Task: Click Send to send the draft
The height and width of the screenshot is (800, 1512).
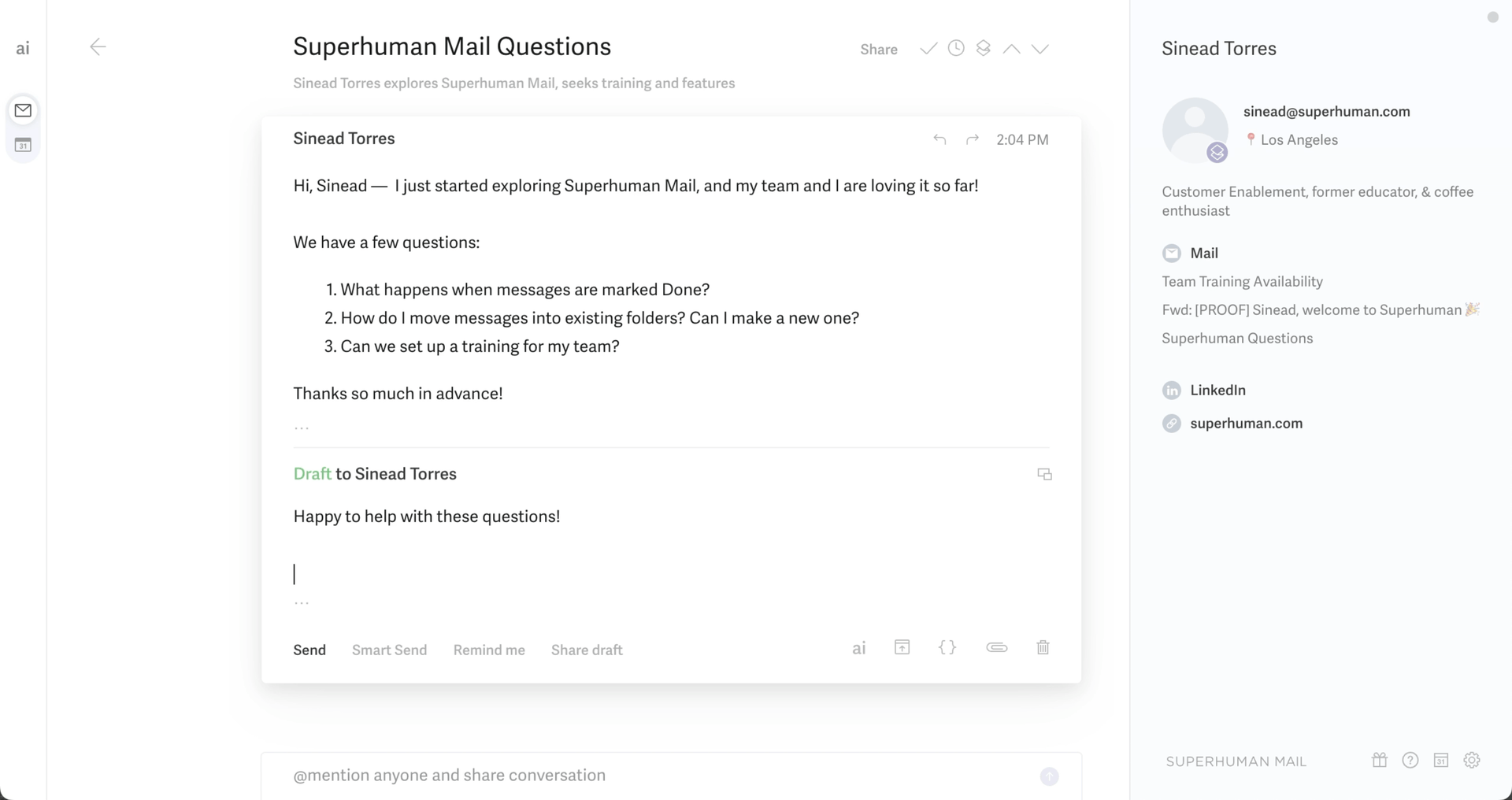Action: pos(309,650)
